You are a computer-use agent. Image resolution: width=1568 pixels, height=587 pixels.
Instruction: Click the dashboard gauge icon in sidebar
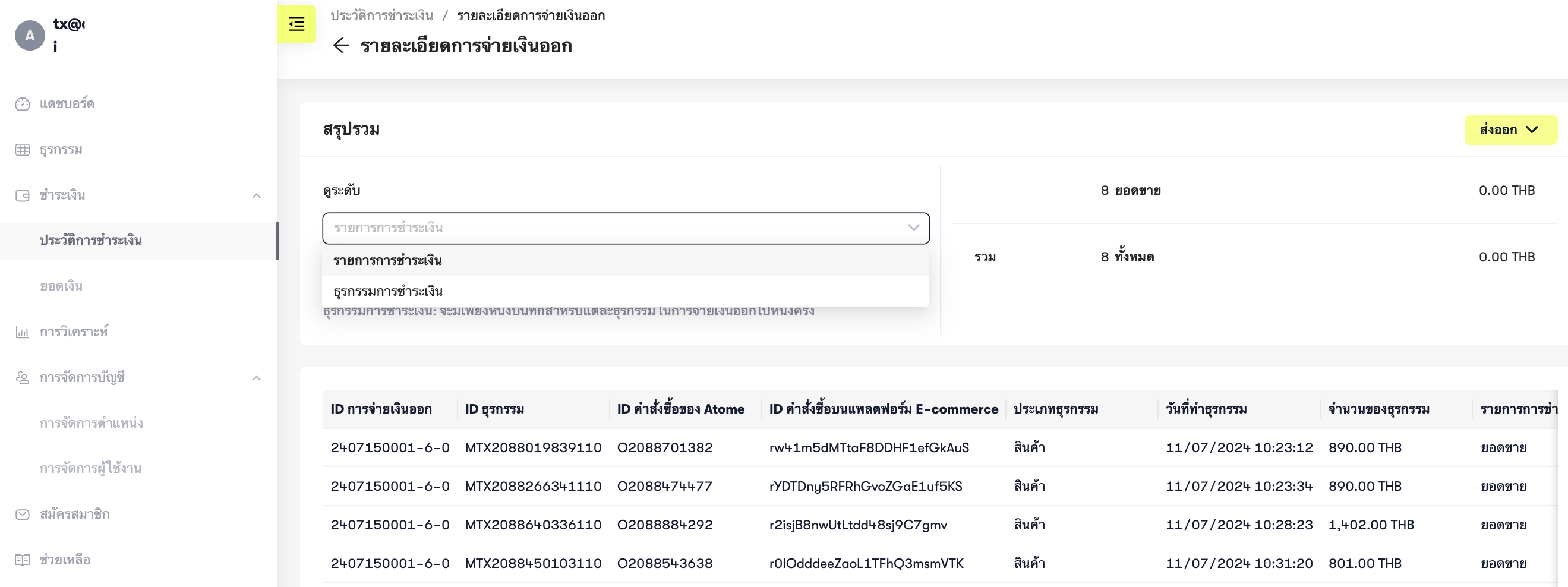[x=23, y=104]
